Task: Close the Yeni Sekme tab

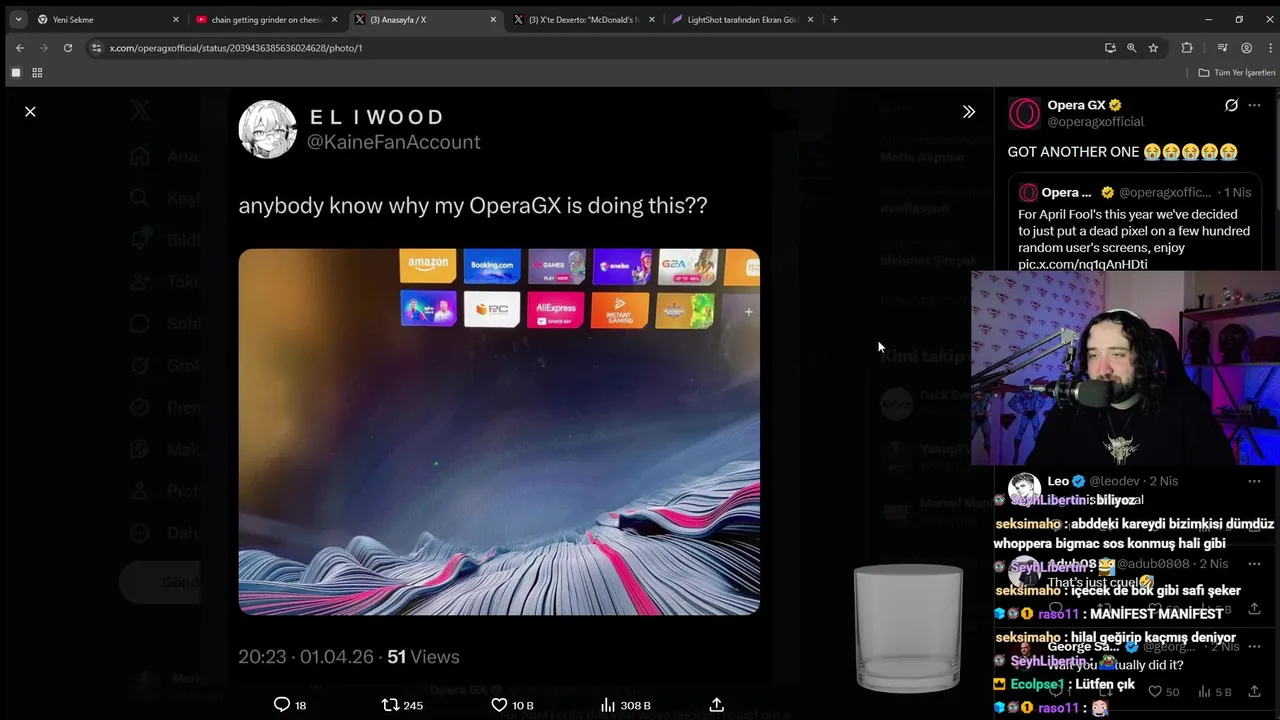Action: 176,19
